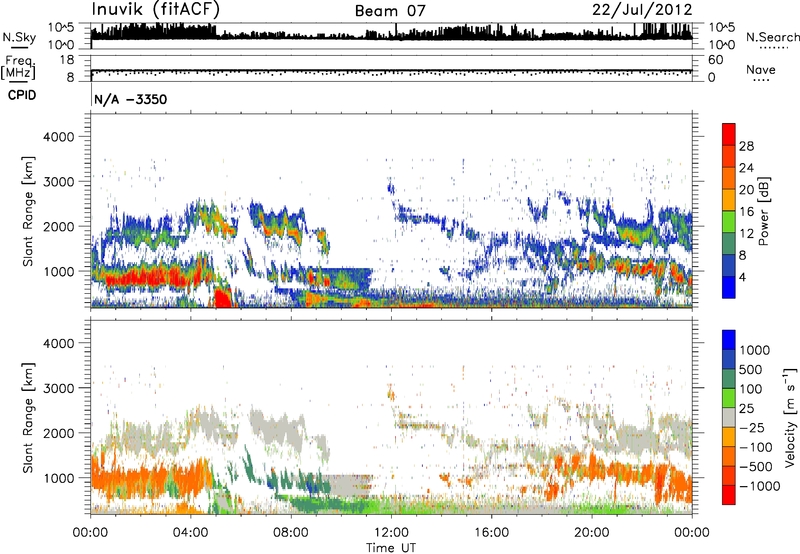Select the "N.Sky" legend label
Image resolution: width=800 pixels, height=554 pixels.
(19, 37)
